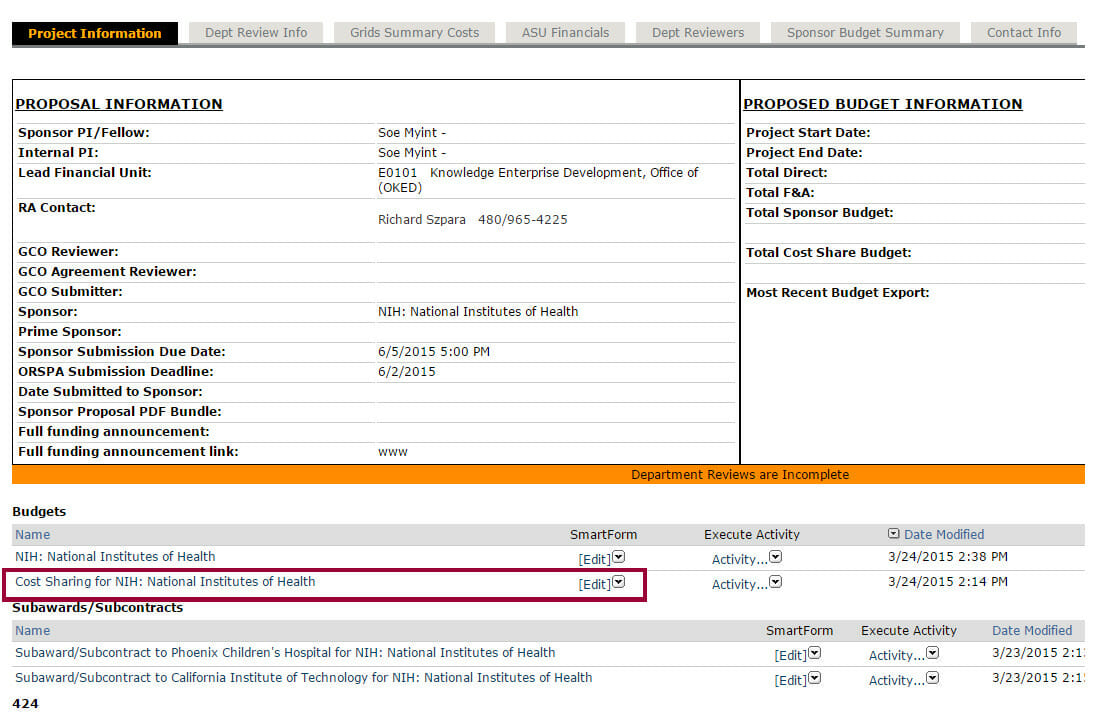Go to the Dept Reviewers tab
1097x719 pixels.
click(698, 33)
